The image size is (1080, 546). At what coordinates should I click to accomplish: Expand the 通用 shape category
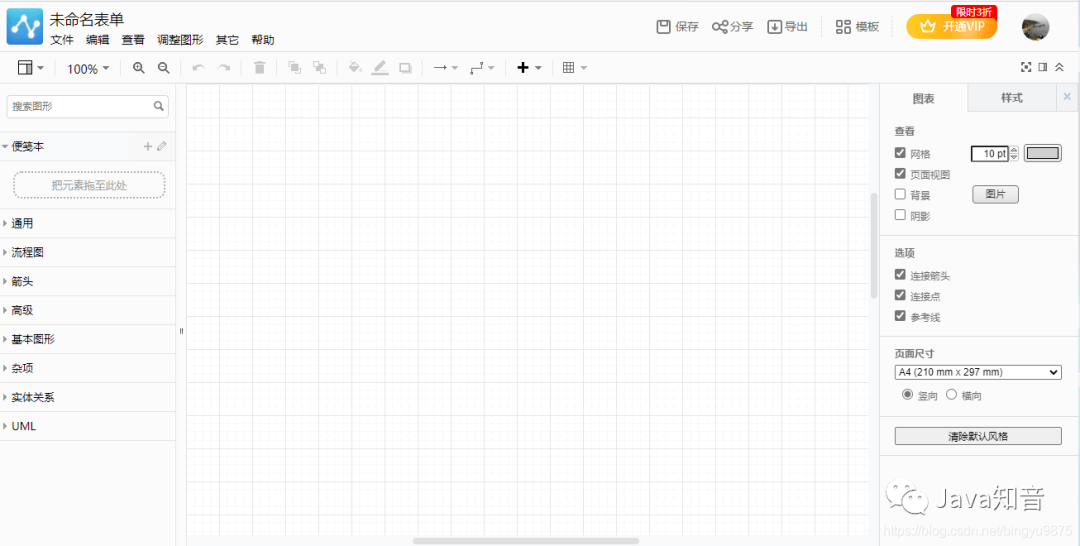pyautogui.click(x=87, y=224)
